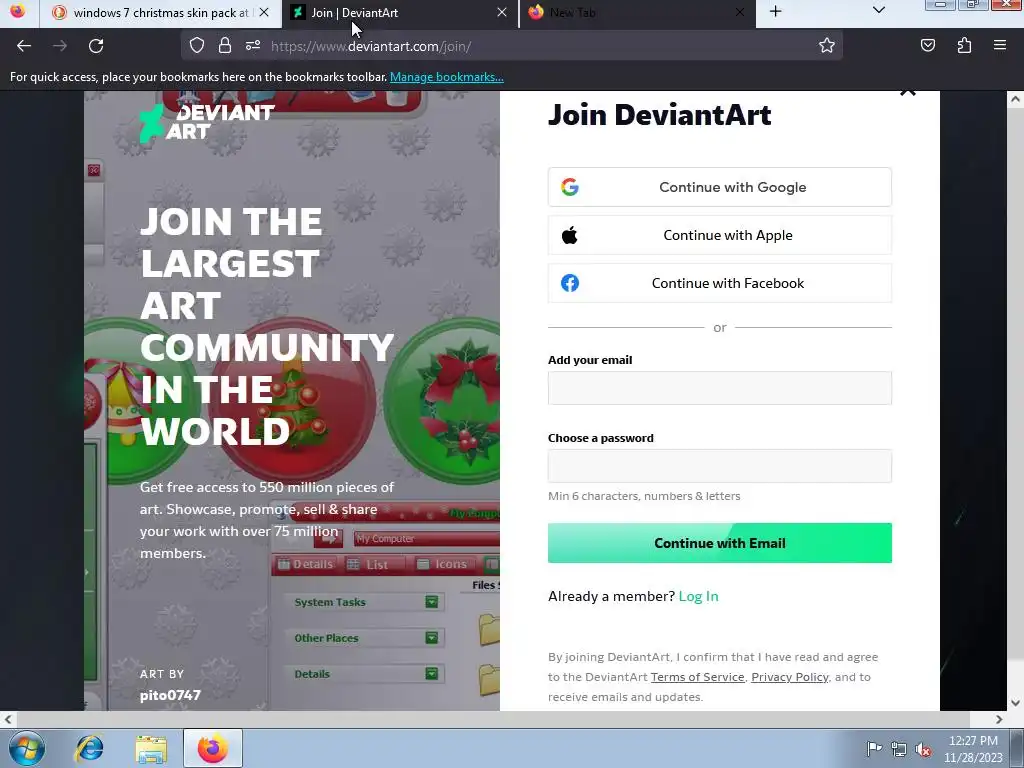Click Continue with Email button
The width and height of the screenshot is (1024, 768).
pyautogui.click(x=720, y=543)
